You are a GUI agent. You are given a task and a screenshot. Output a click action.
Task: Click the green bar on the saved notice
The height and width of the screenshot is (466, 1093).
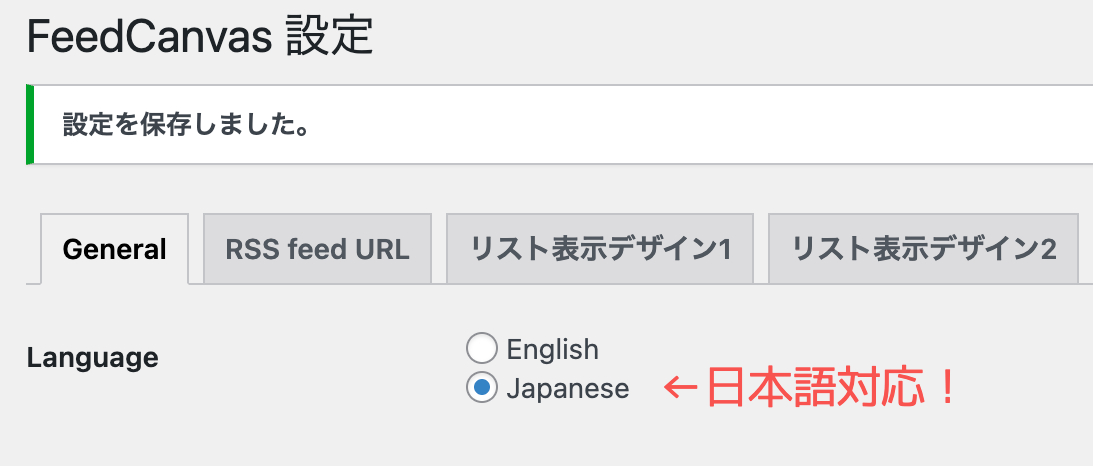(x=30, y=125)
